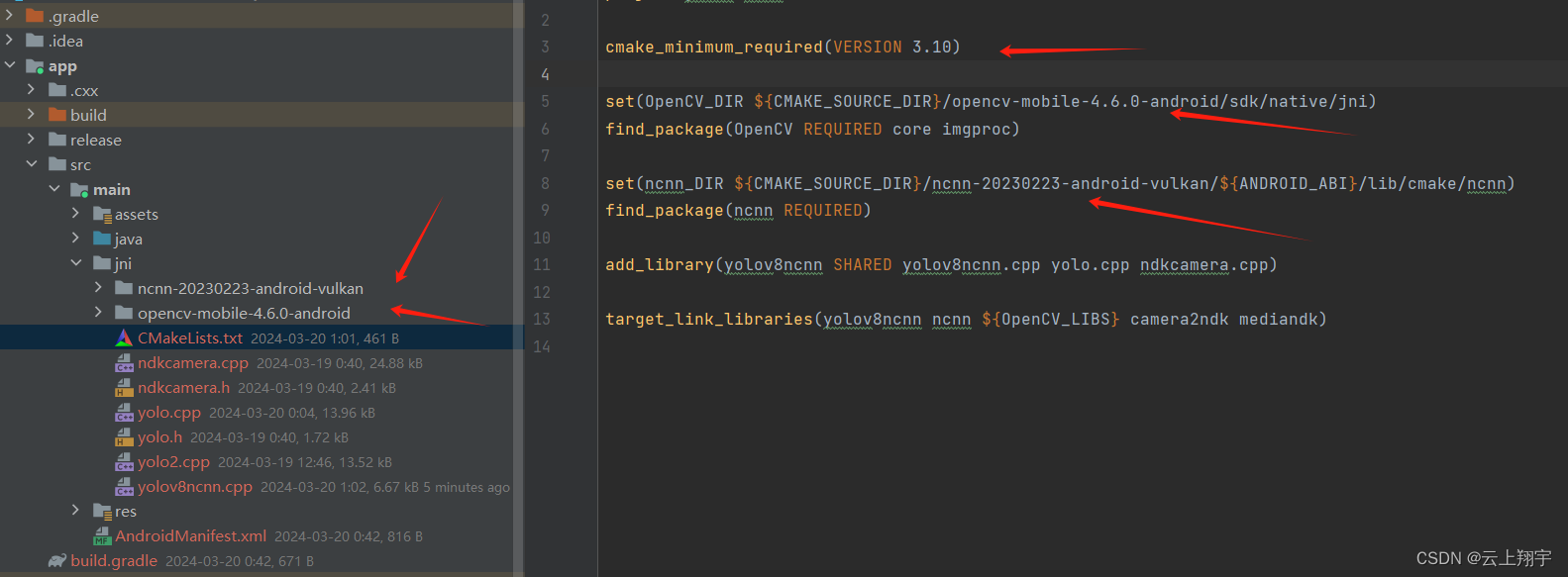Click the set(ncnn_DIR code line
Screen dimensions: 1568x577
(1060, 183)
